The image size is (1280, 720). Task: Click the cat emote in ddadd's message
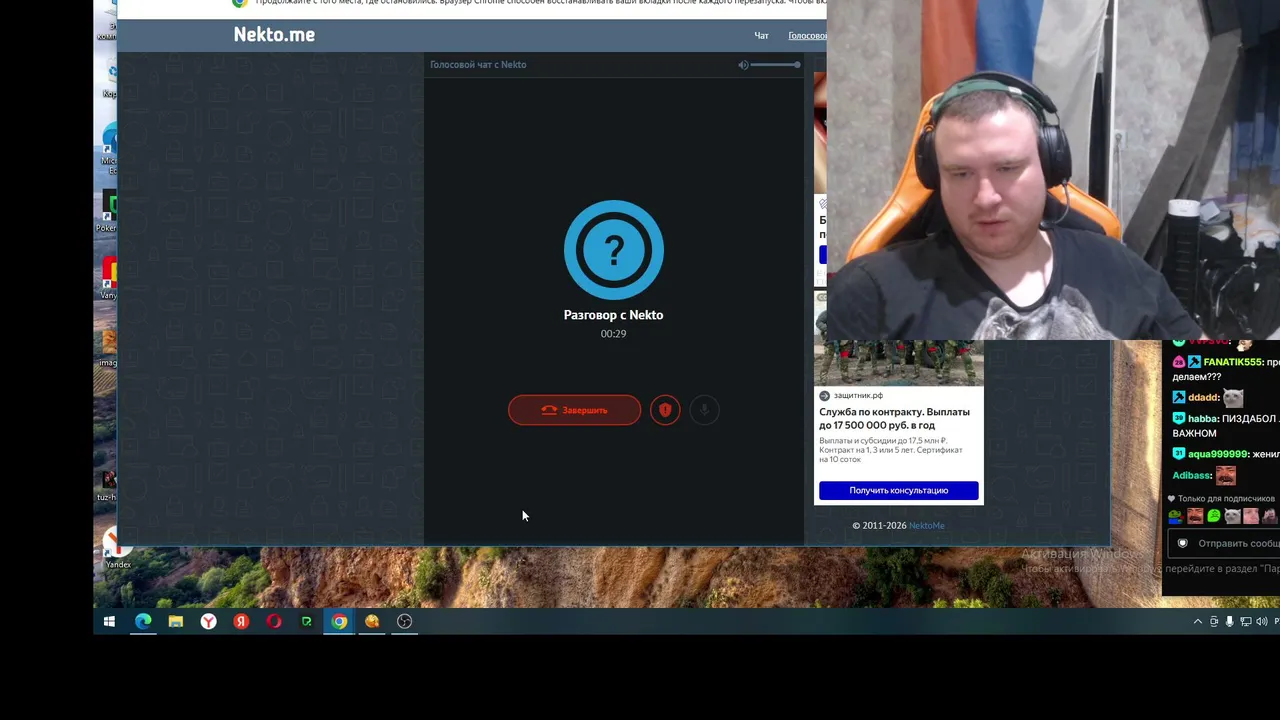click(x=1232, y=398)
